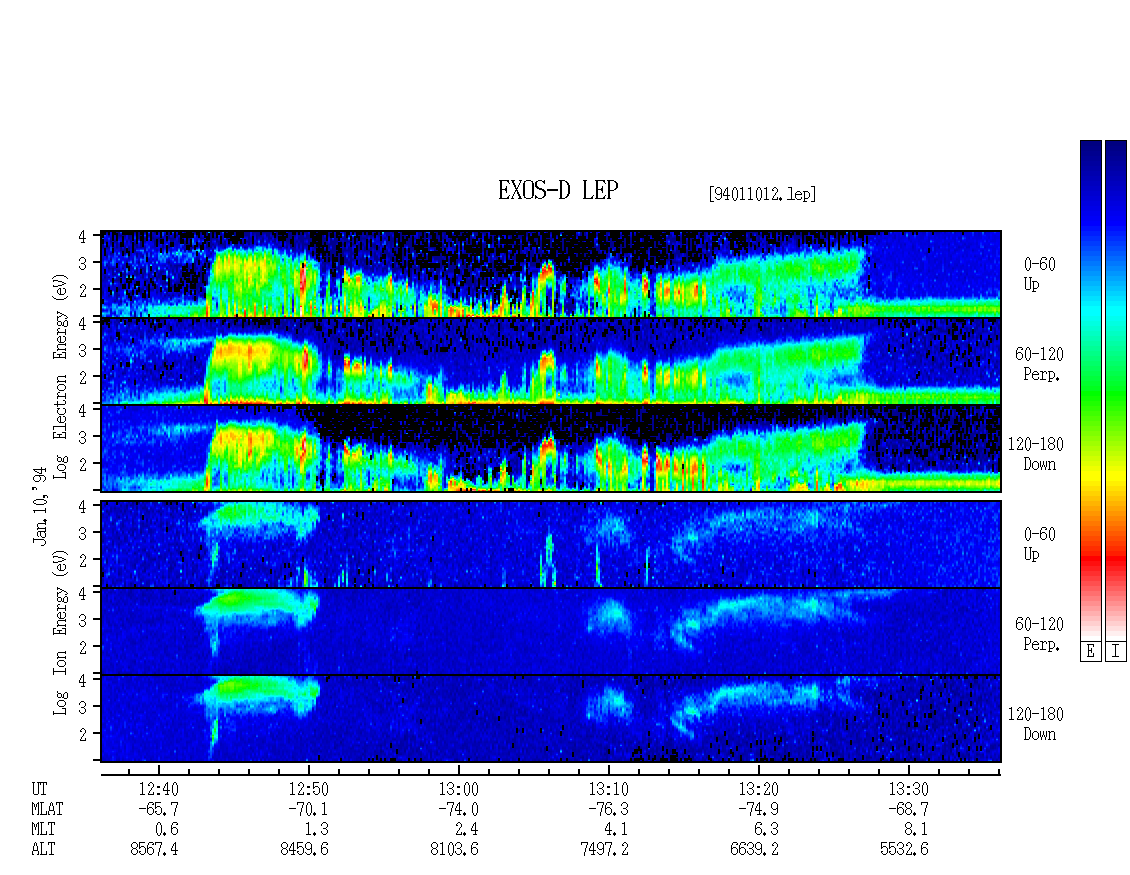Click the MLAT value -74.9
Screen dimensions: 1130x875
tap(758, 809)
